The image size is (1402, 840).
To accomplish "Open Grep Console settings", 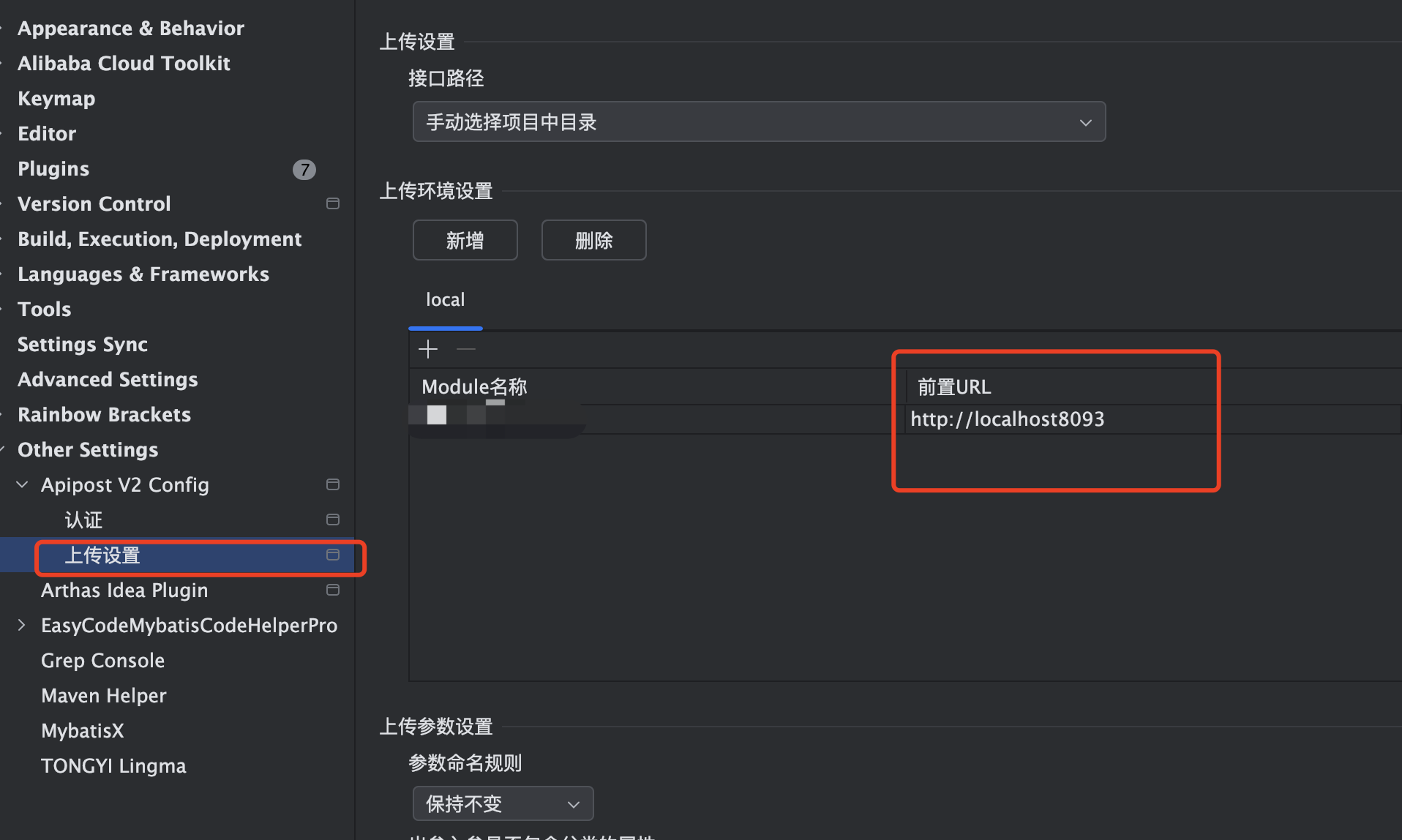I will (102, 660).
